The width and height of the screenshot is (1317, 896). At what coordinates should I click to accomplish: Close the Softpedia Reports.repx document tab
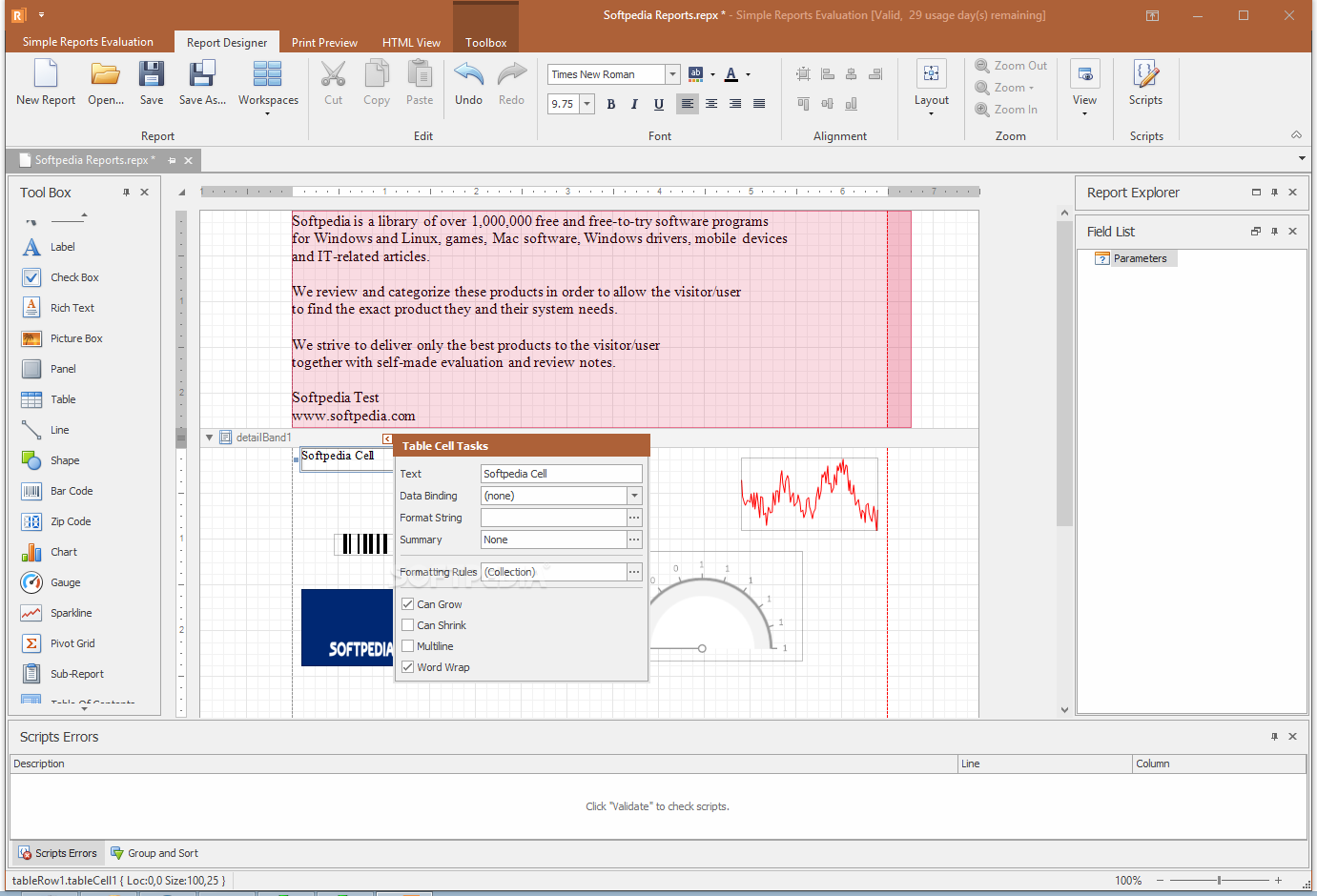pos(188,160)
